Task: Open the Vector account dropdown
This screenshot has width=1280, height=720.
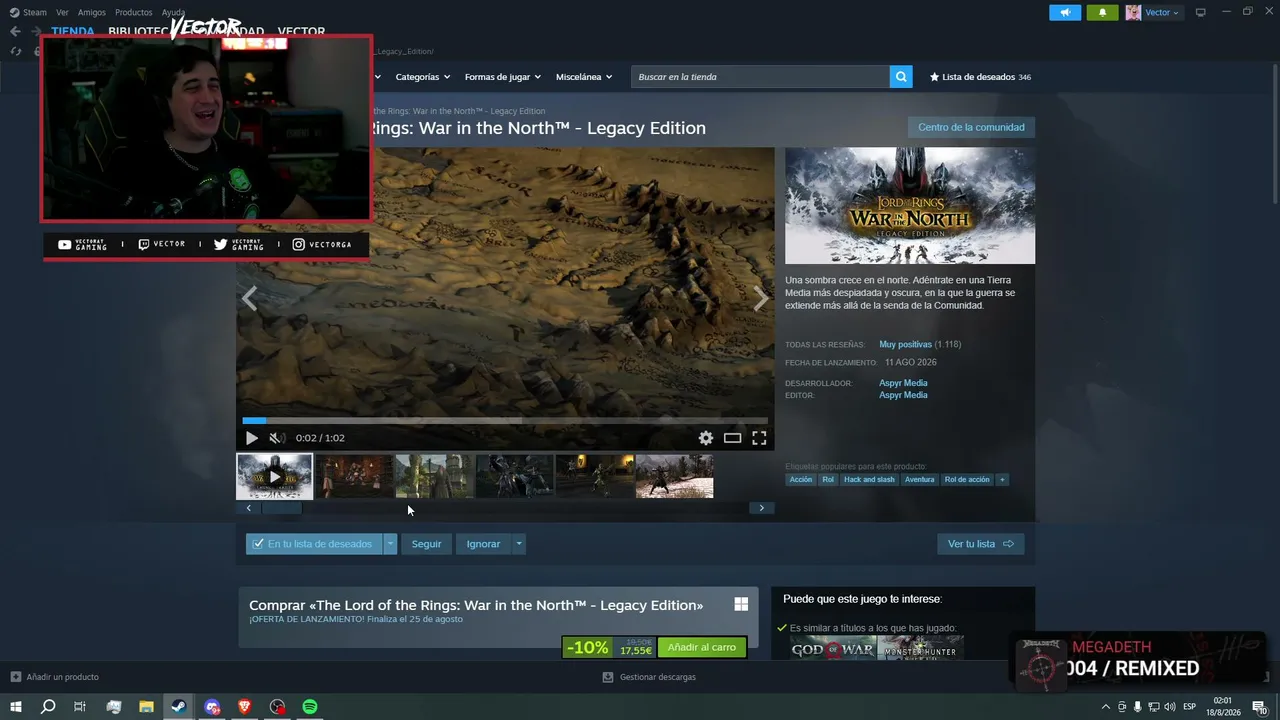Action: [1153, 12]
